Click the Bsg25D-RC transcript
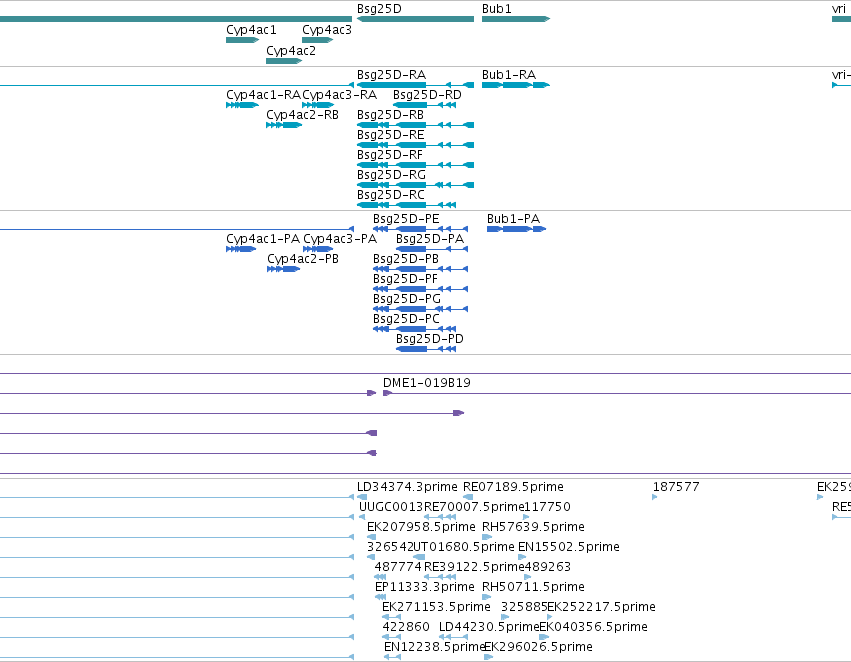Screen dimensions: 851x662 (x=407, y=205)
